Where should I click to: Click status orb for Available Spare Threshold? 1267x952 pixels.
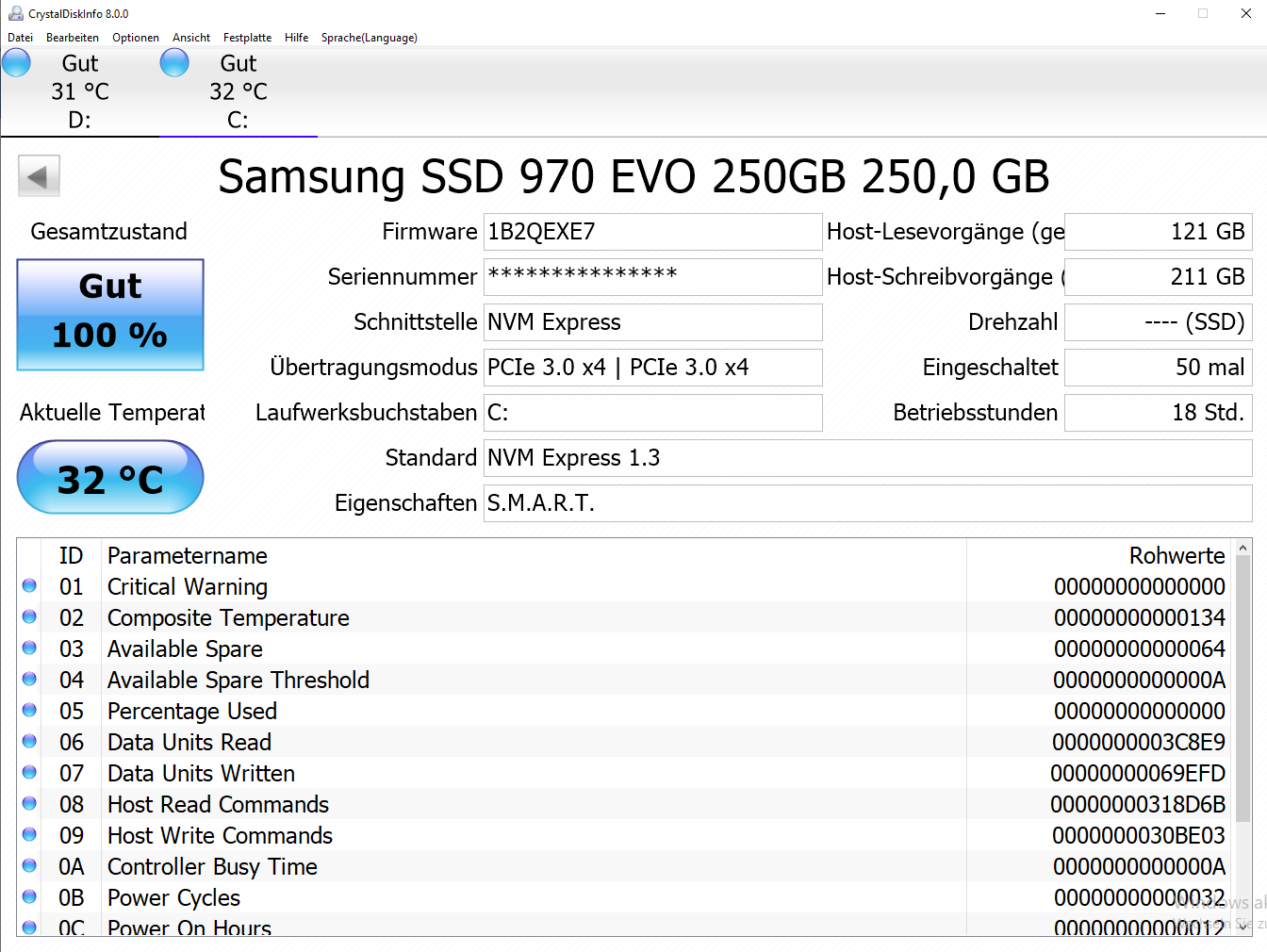tap(29, 679)
